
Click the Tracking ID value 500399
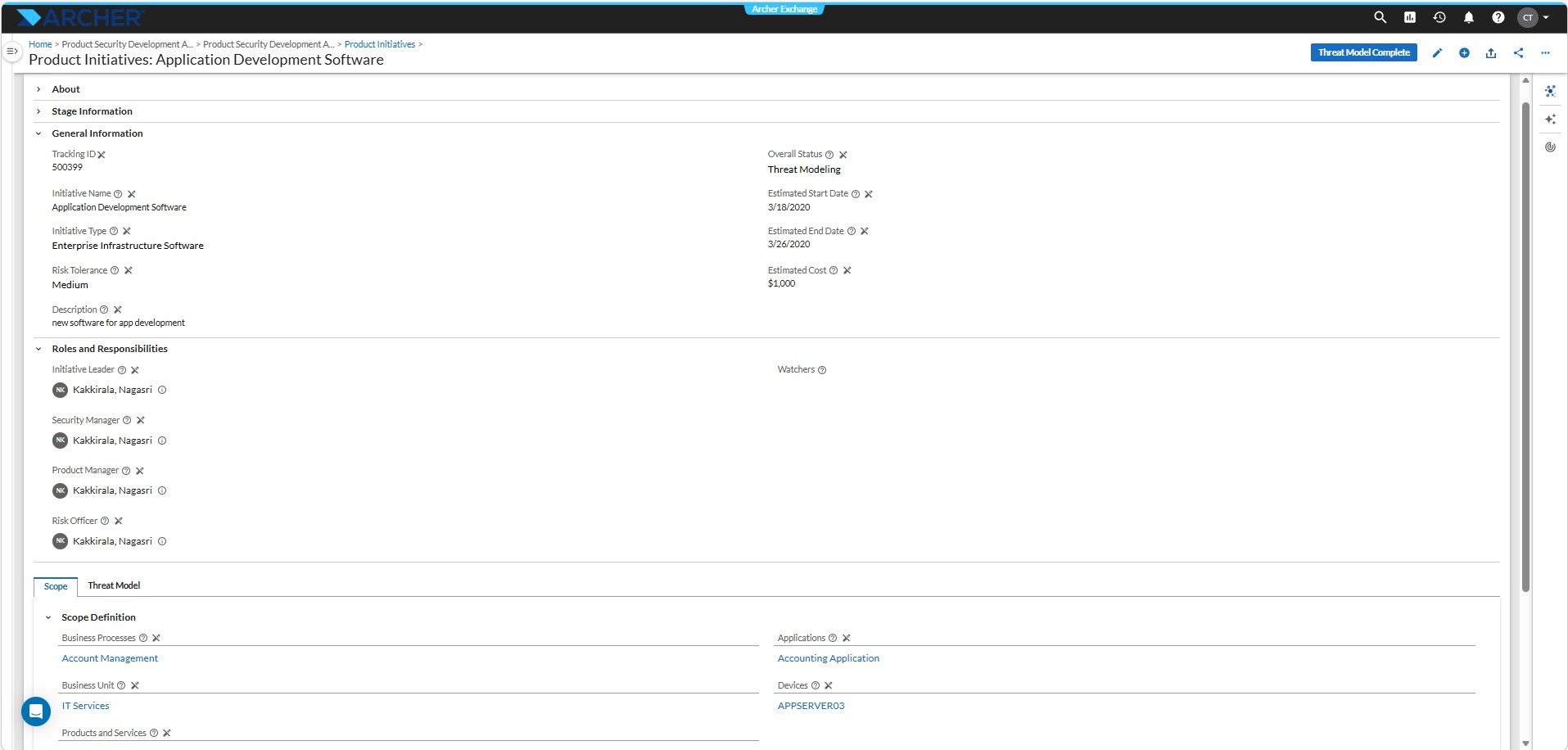click(67, 167)
